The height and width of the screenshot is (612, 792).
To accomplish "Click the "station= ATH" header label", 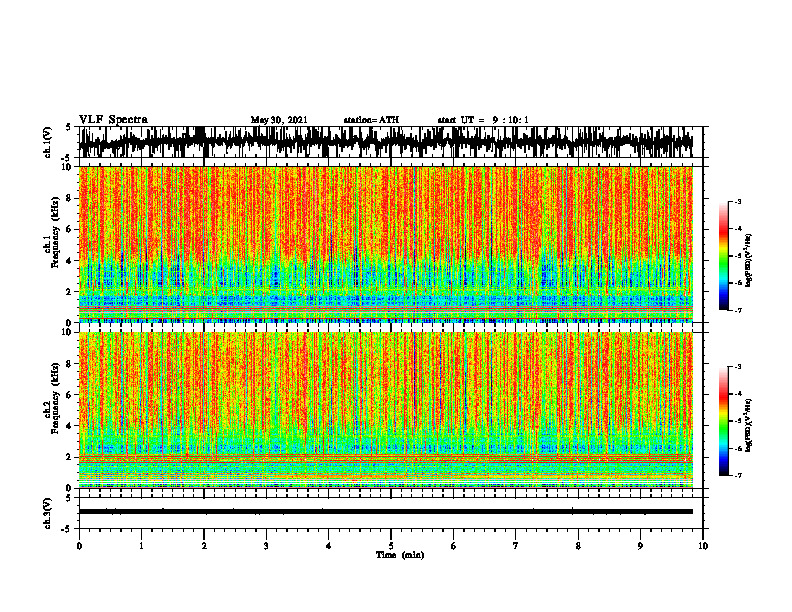I will click(x=371, y=120).
